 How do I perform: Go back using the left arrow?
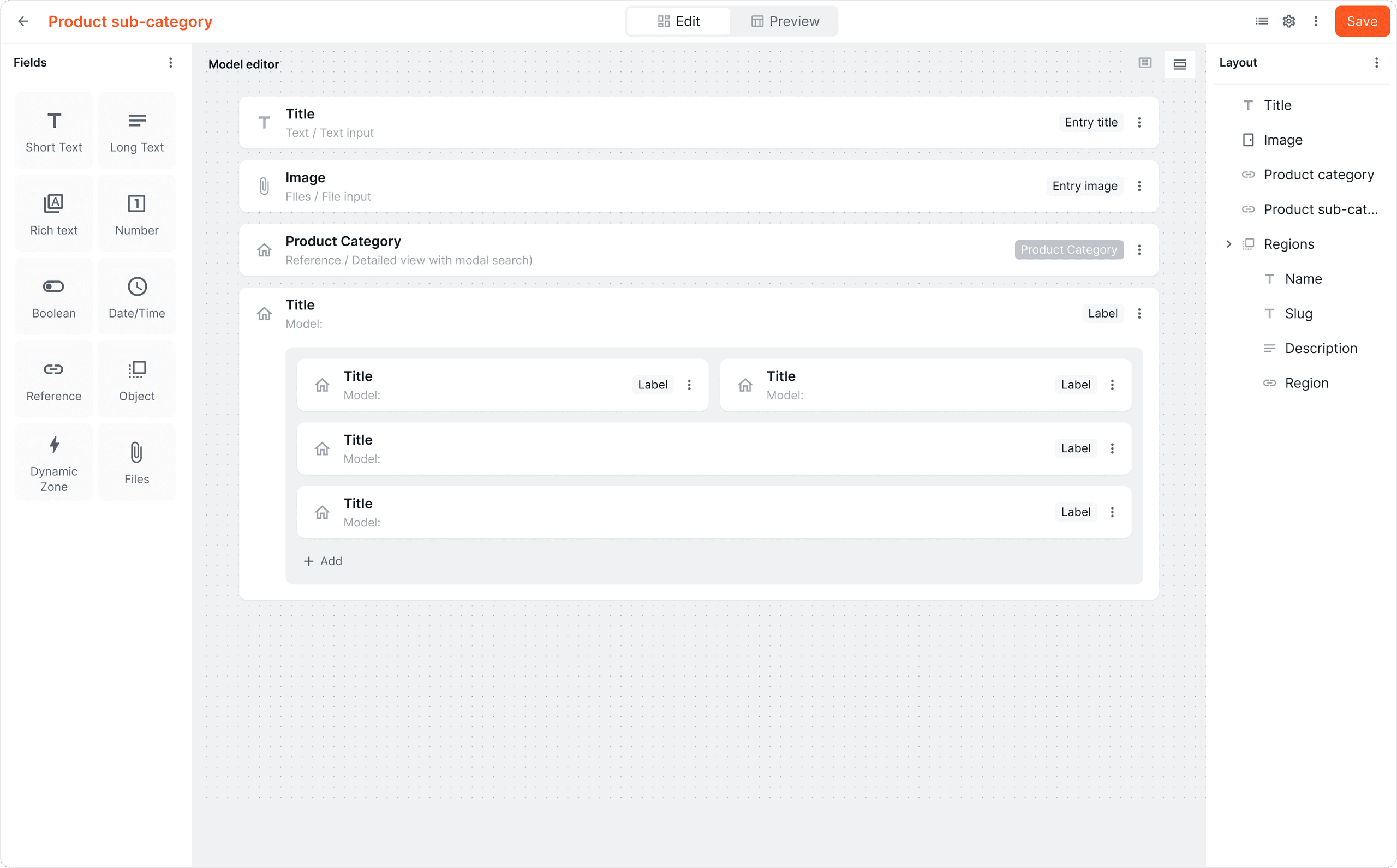click(x=23, y=21)
